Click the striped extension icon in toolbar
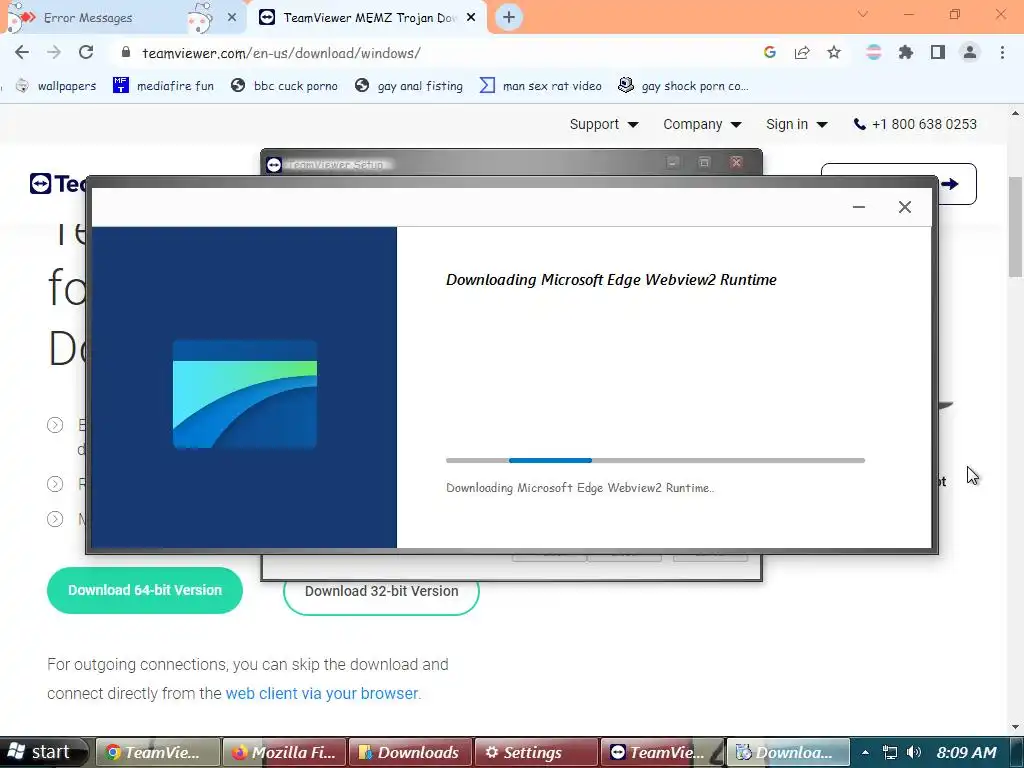Image resolution: width=1024 pixels, height=768 pixels. (874, 53)
